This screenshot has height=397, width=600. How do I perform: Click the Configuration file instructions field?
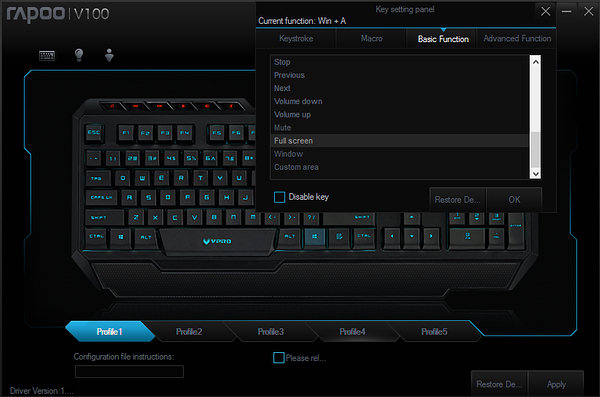click(129, 371)
